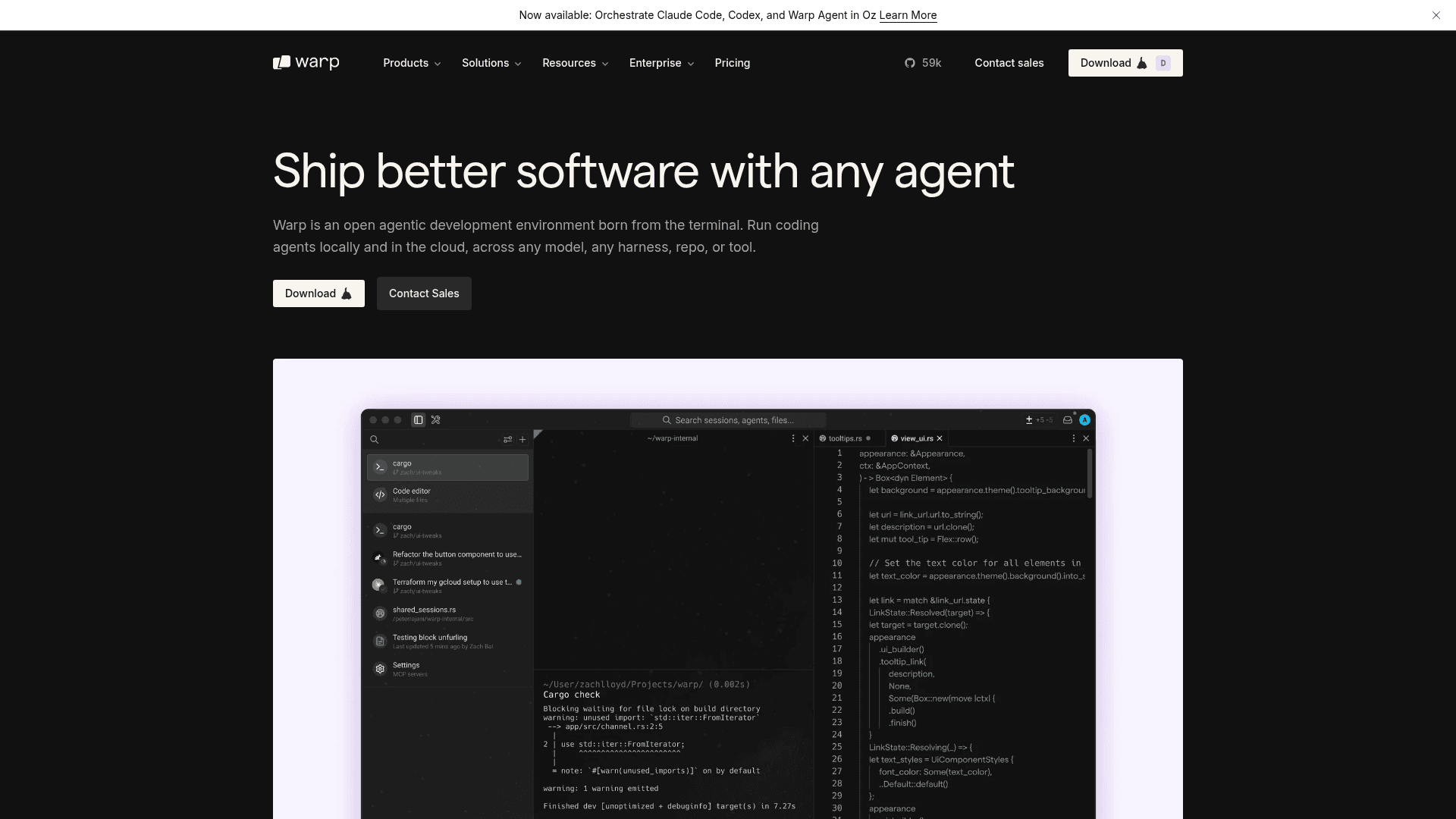Go to the Warp logo homepage link

[306, 63]
